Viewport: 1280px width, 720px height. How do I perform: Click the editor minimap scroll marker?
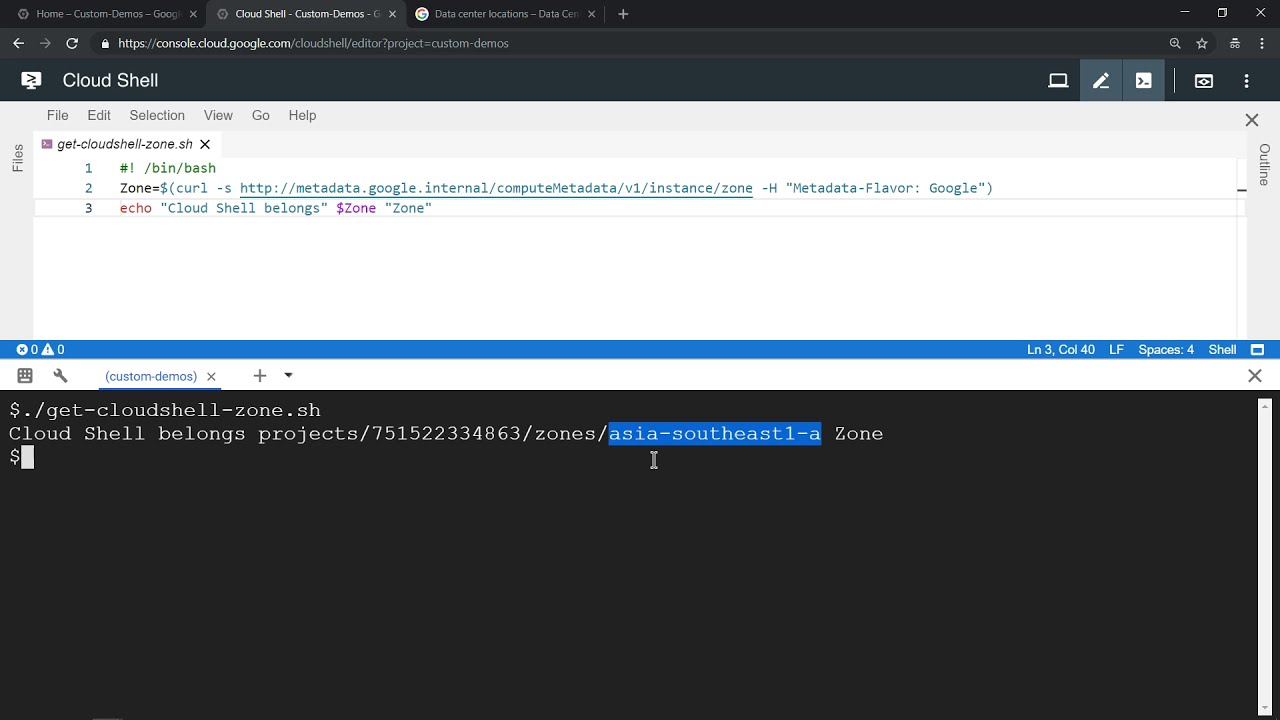point(1241,189)
